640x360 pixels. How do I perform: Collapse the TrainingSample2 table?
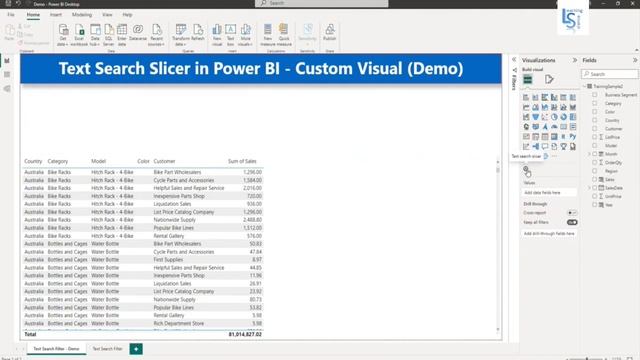click(584, 87)
